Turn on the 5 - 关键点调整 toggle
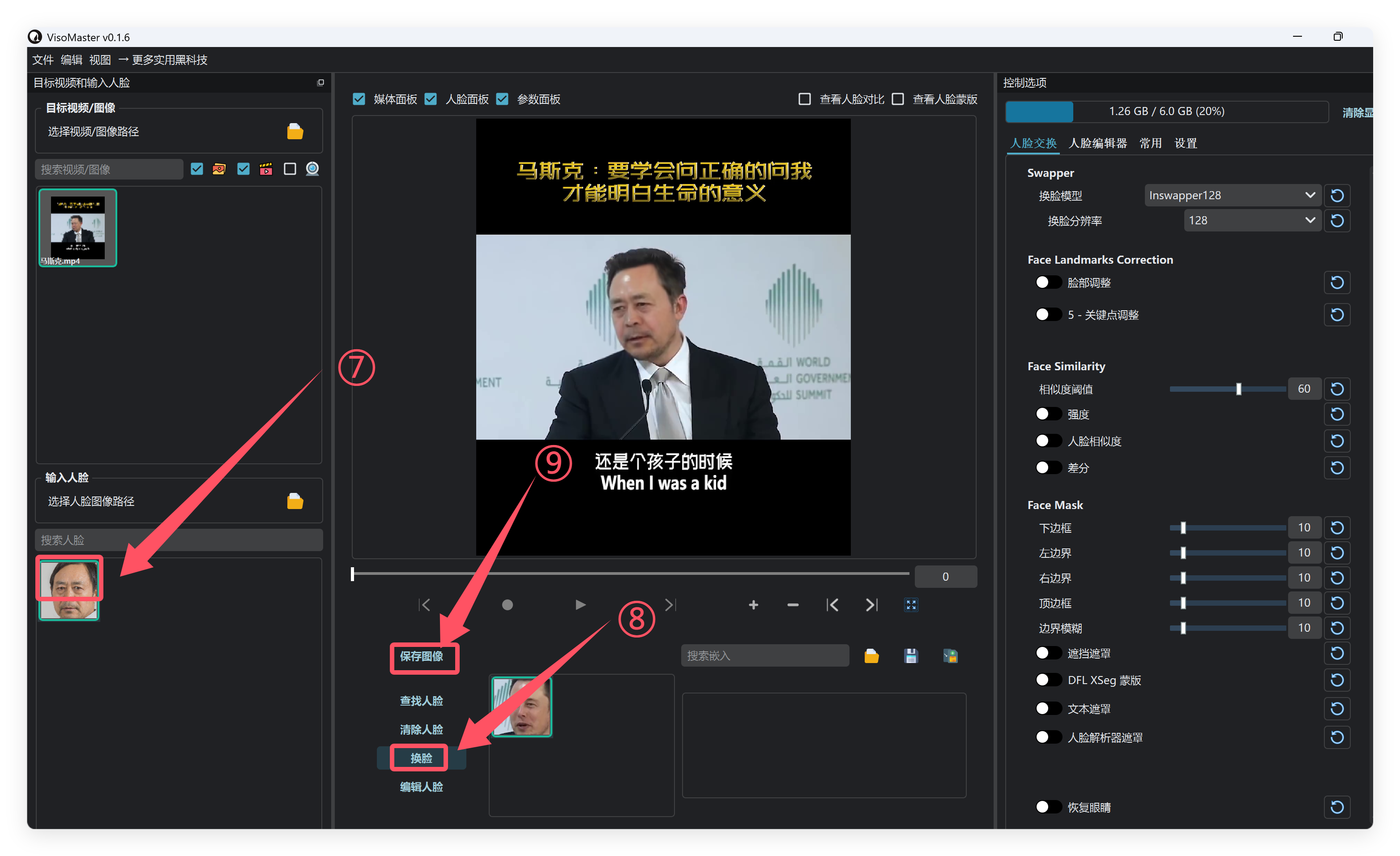The width and height of the screenshot is (1400, 856). pos(1048,315)
